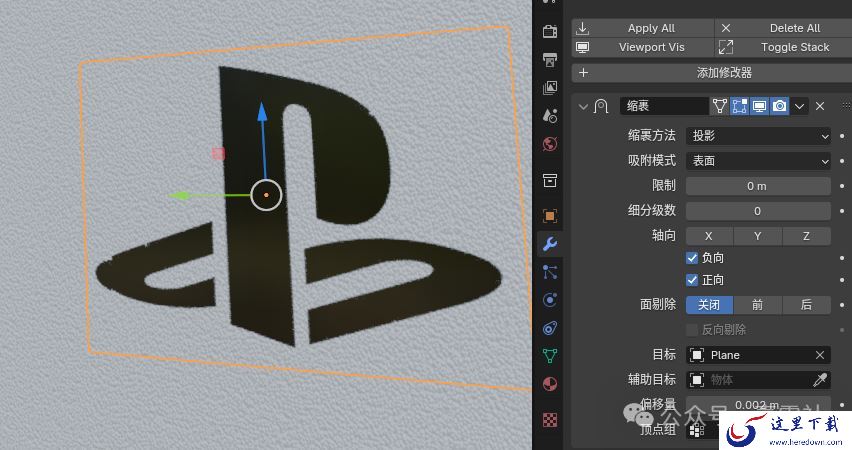
Task: Open the 缩裹 modifier extra options arrow
Action: (799, 107)
